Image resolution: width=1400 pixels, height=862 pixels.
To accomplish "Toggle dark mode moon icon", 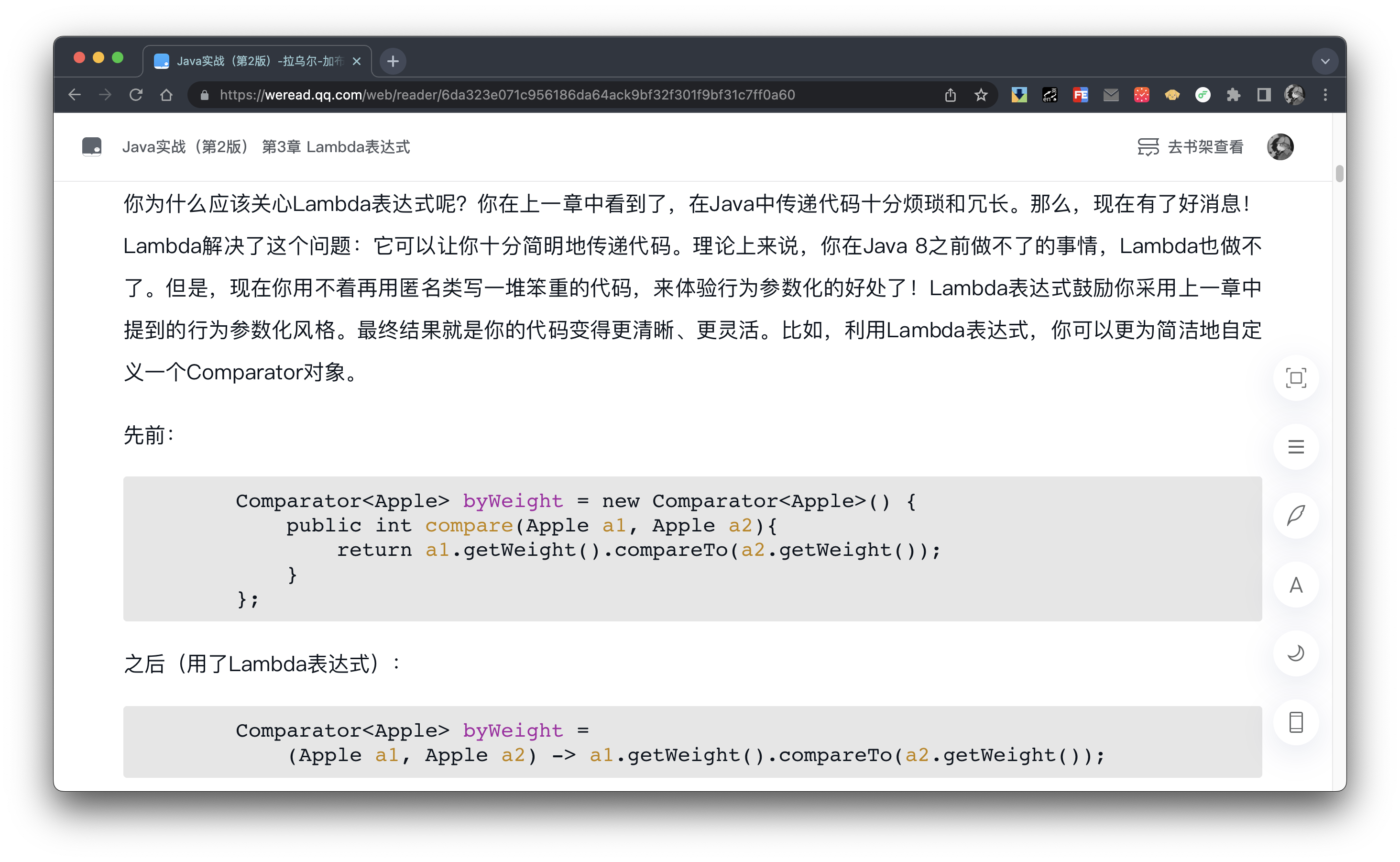I will 1295,653.
